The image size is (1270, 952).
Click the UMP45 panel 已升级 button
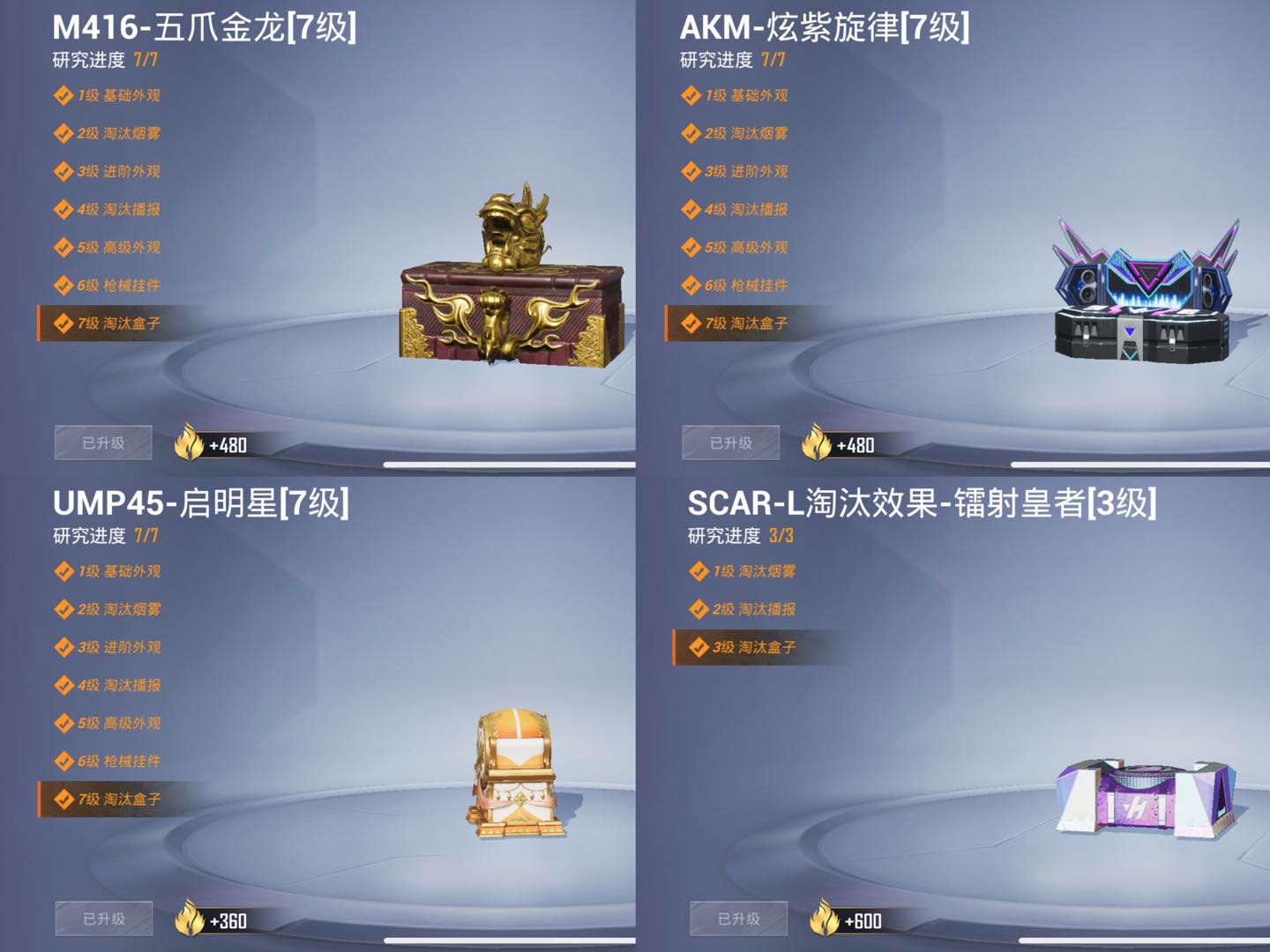tap(104, 919)
